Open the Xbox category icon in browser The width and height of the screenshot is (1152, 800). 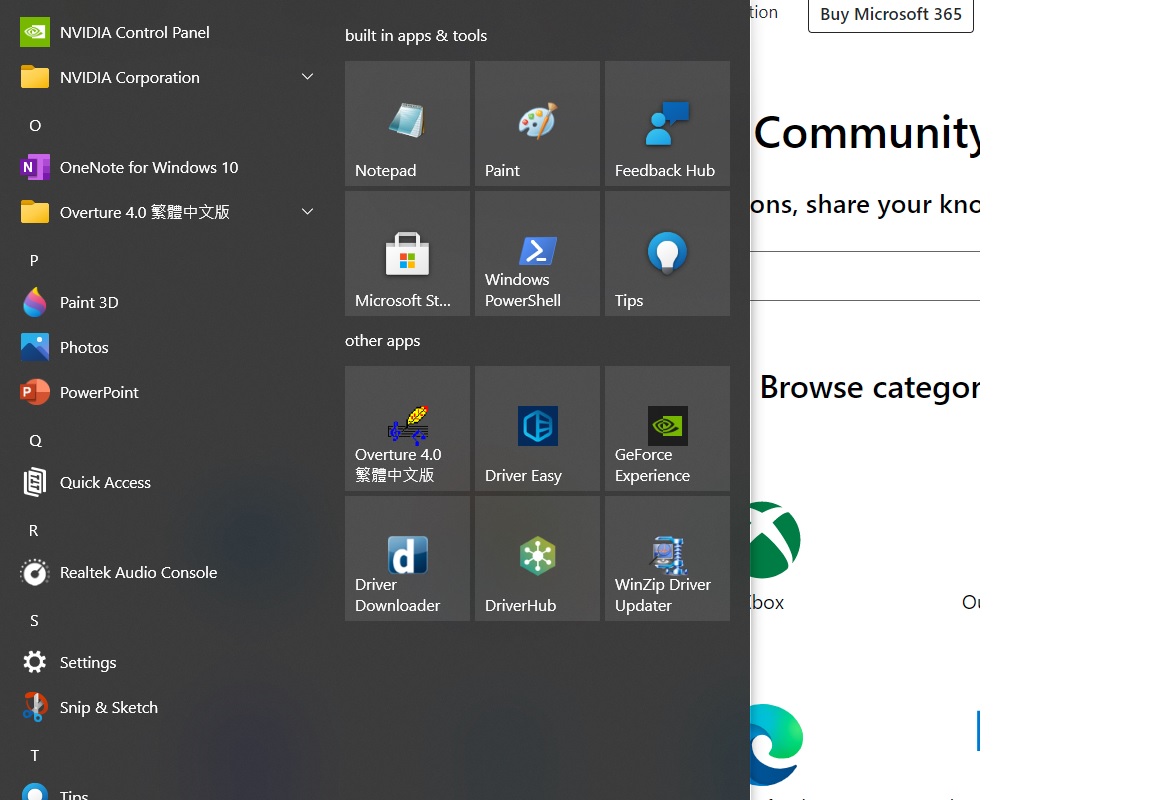coord(775,540)
